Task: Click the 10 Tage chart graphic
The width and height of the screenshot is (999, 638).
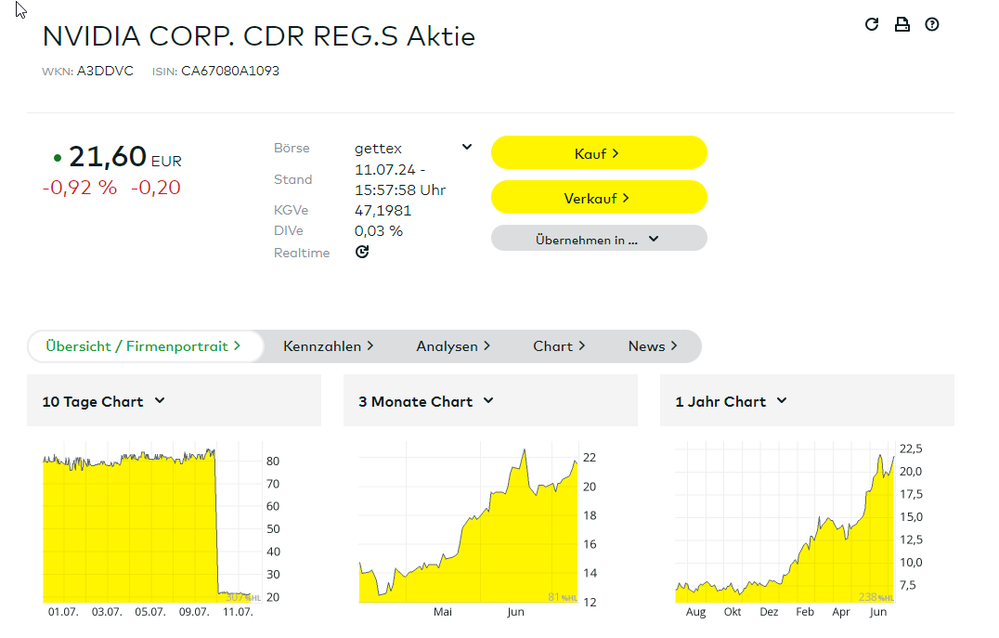Action: [161, 529]
